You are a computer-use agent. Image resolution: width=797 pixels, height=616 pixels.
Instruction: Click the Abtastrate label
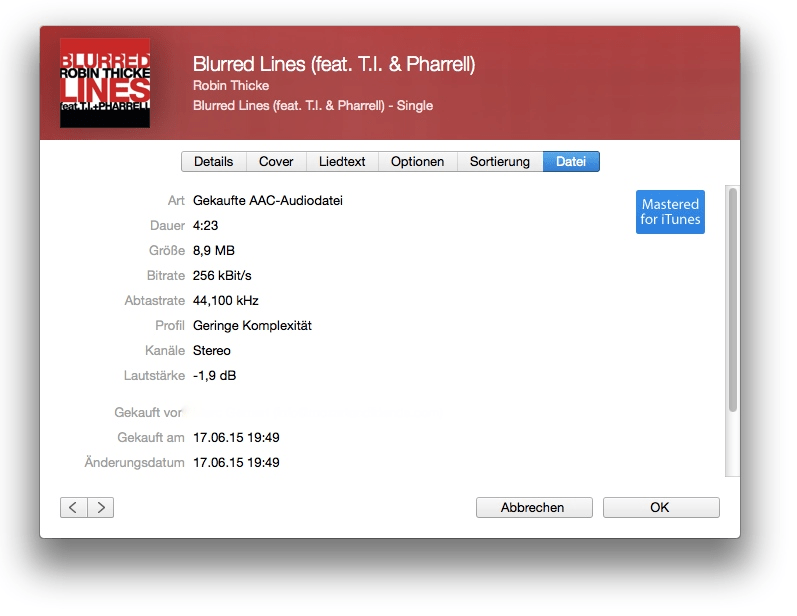pos(155,300)
